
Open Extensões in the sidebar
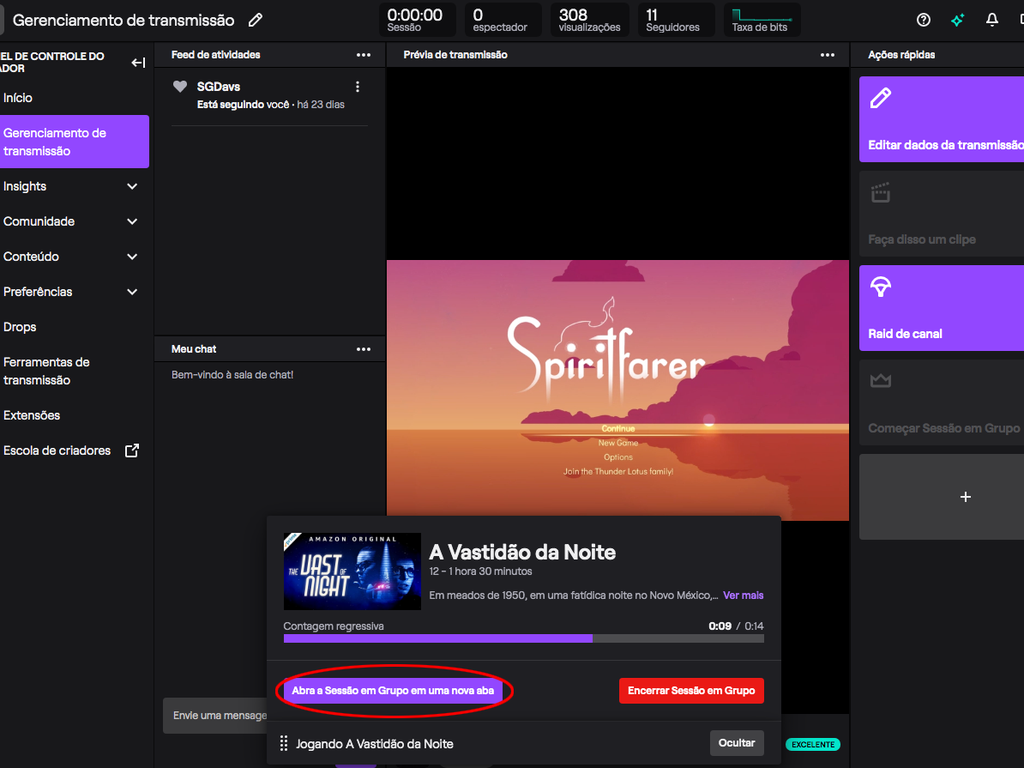click(31, 415)
